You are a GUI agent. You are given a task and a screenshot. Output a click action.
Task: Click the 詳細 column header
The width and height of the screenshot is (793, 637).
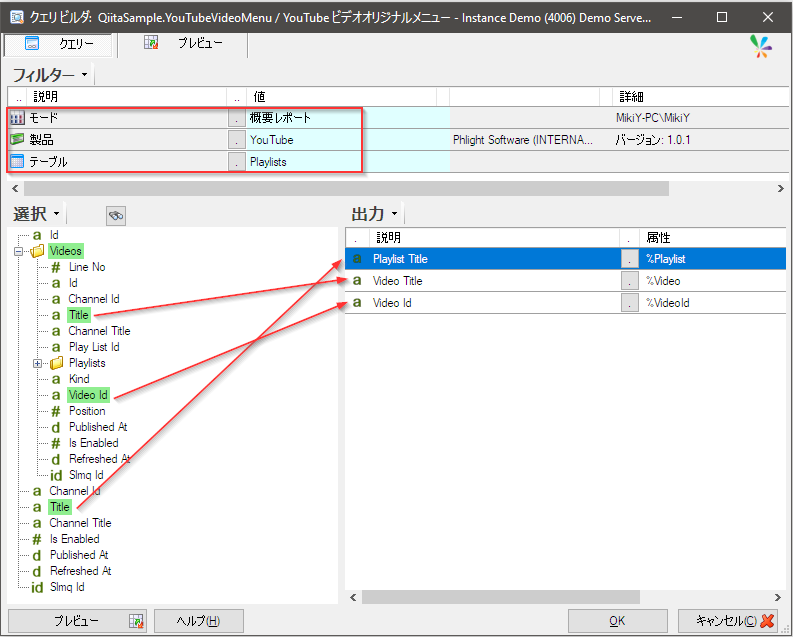pyautogui.click(x=701, y=96)
